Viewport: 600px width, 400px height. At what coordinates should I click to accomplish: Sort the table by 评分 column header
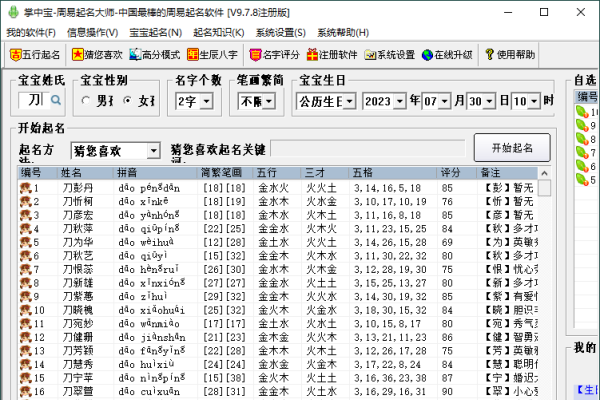point(456,173)
